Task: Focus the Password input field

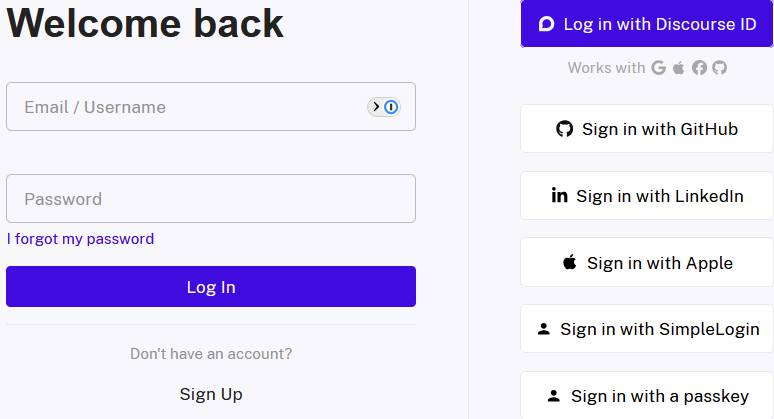Action: (x=210, y=199)
